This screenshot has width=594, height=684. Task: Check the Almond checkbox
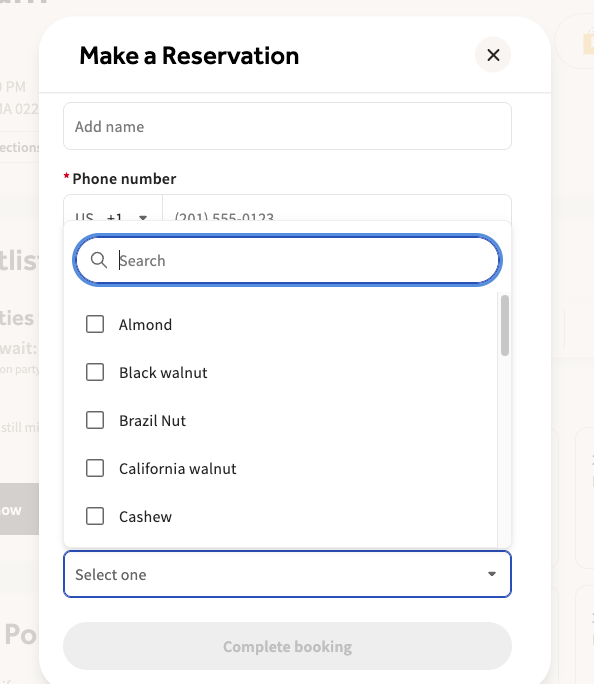(x=95, y=325)
